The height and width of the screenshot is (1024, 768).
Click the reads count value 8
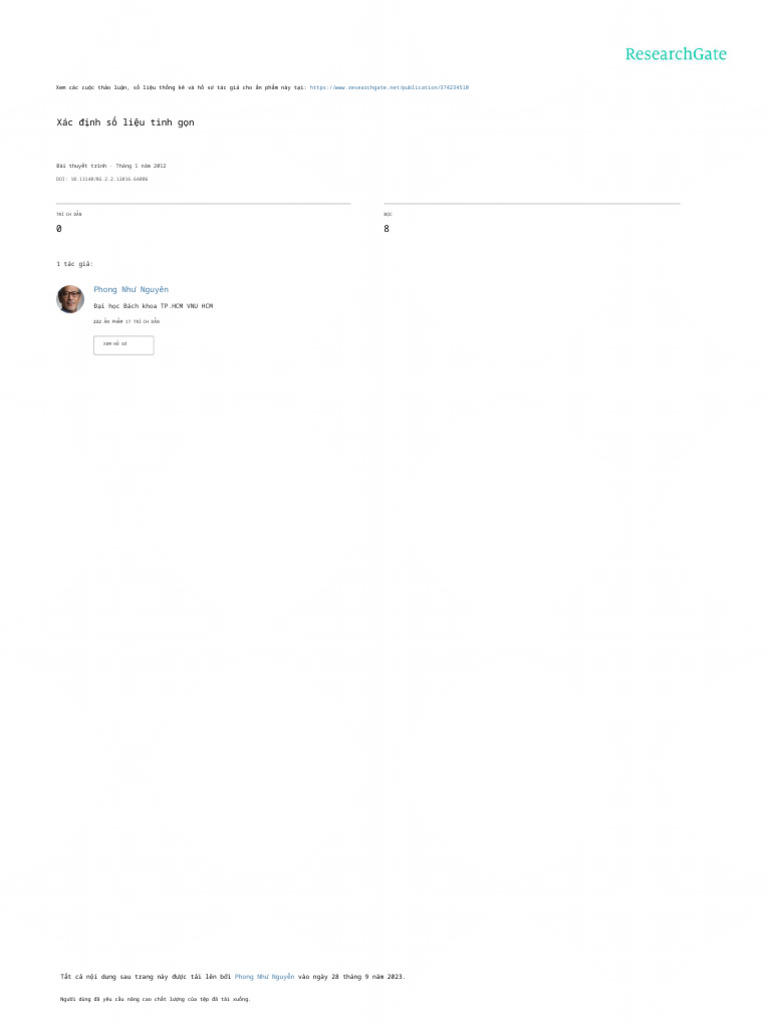(x=387, y=229)
